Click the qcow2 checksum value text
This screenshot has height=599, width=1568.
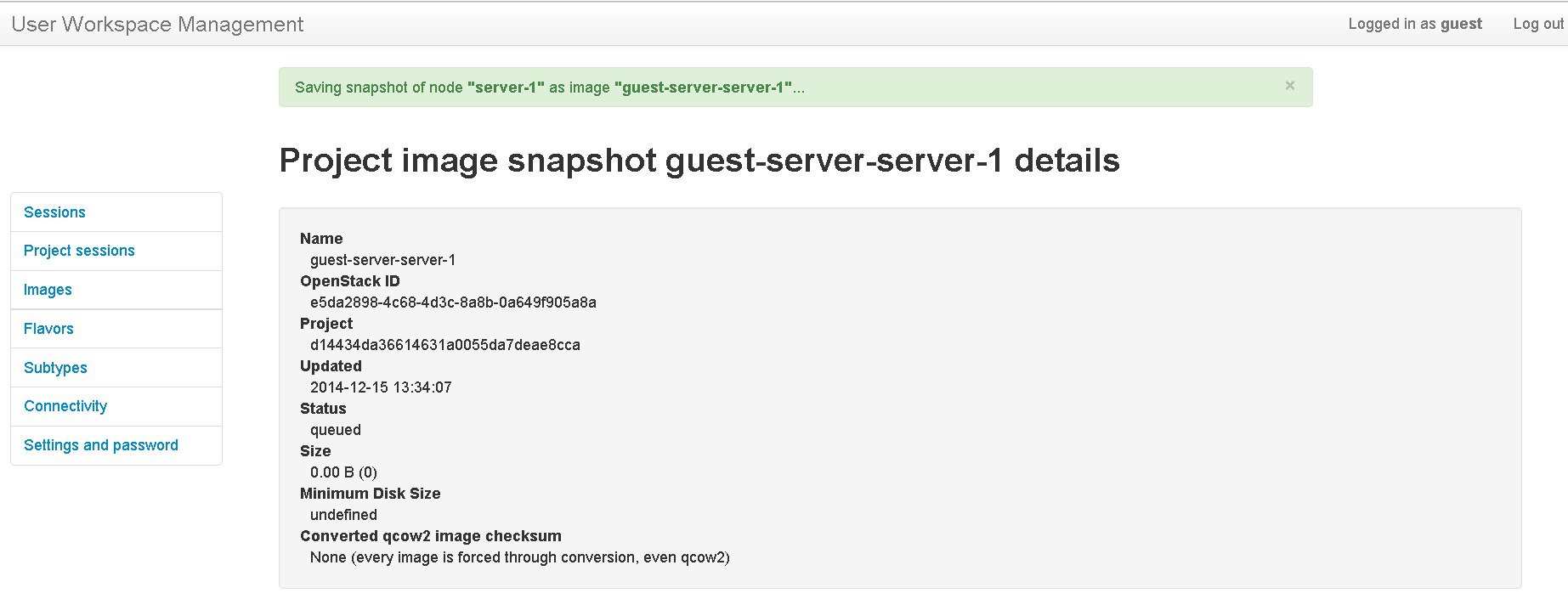519,557
